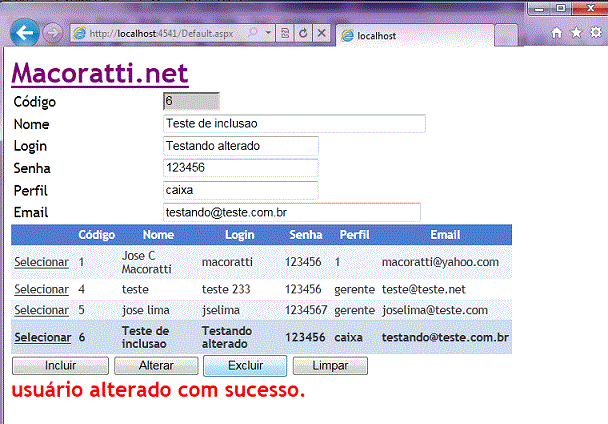The width and height of the screenshot is (608, 424).
Task: Click the 1234567 password cell
Action: 306,310
